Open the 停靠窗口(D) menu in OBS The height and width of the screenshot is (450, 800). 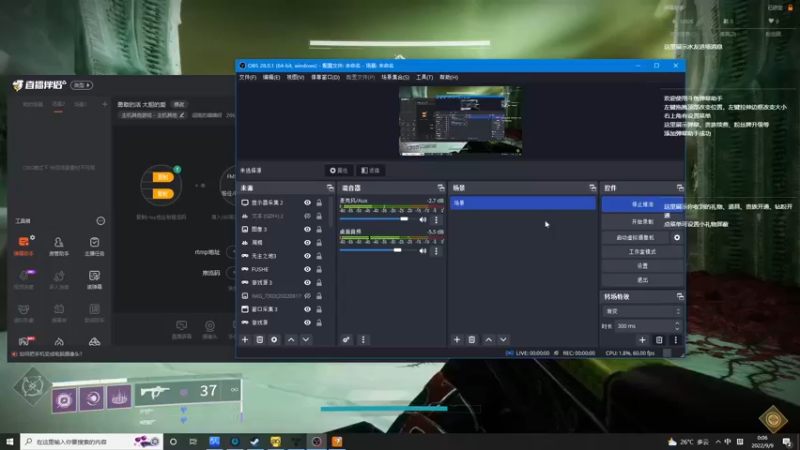click(x=325, y=78)
